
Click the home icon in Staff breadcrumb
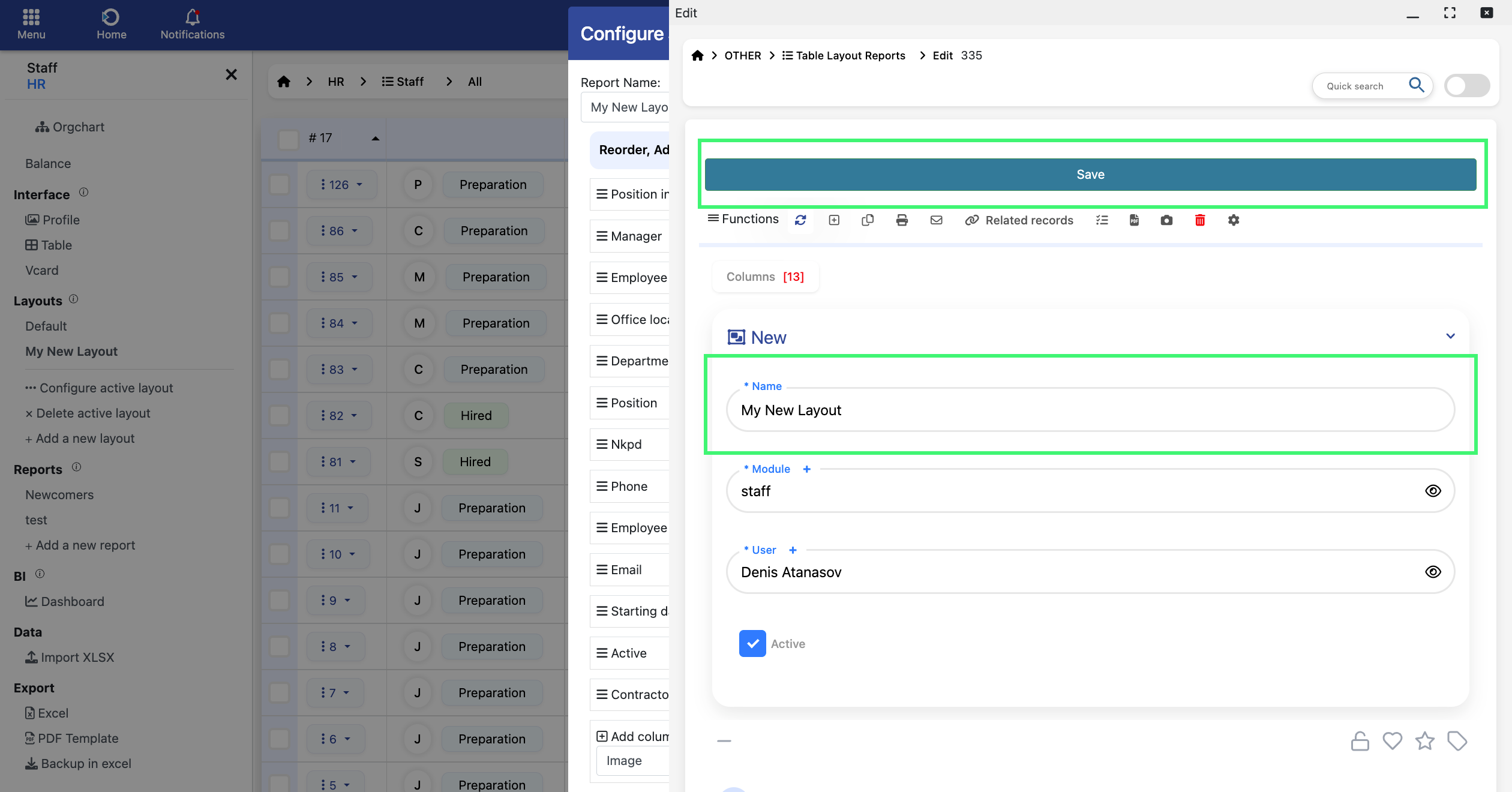(x=284, y=82)
